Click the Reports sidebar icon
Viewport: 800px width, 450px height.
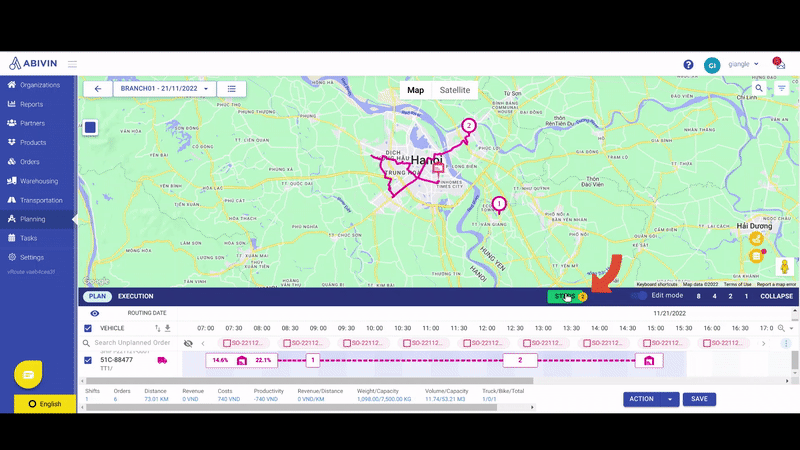pos(12,104)
